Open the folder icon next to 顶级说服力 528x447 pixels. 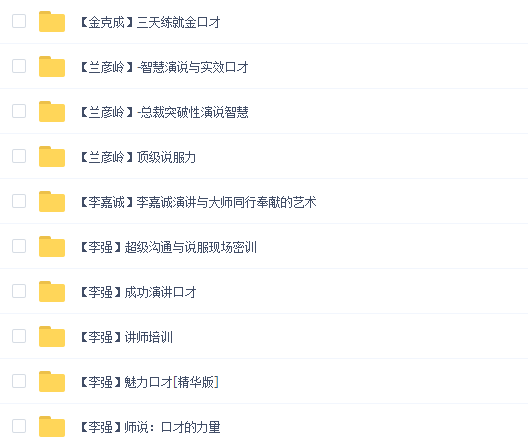pyautogui.click(x=52, y=156)
